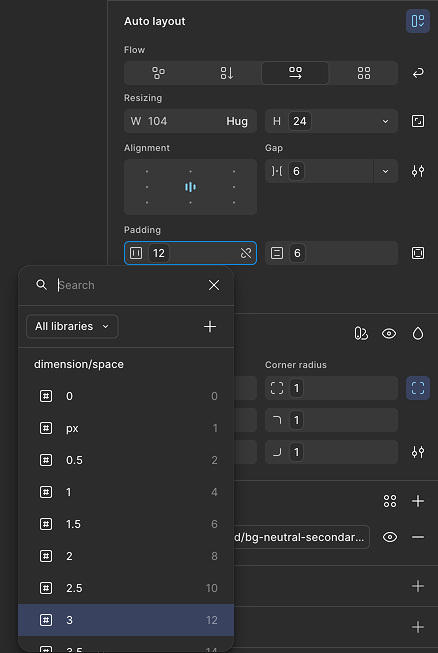Open the height resizing dropdown chevron
This screenshot has height=653, width=438.
click(x=385, y=122)
